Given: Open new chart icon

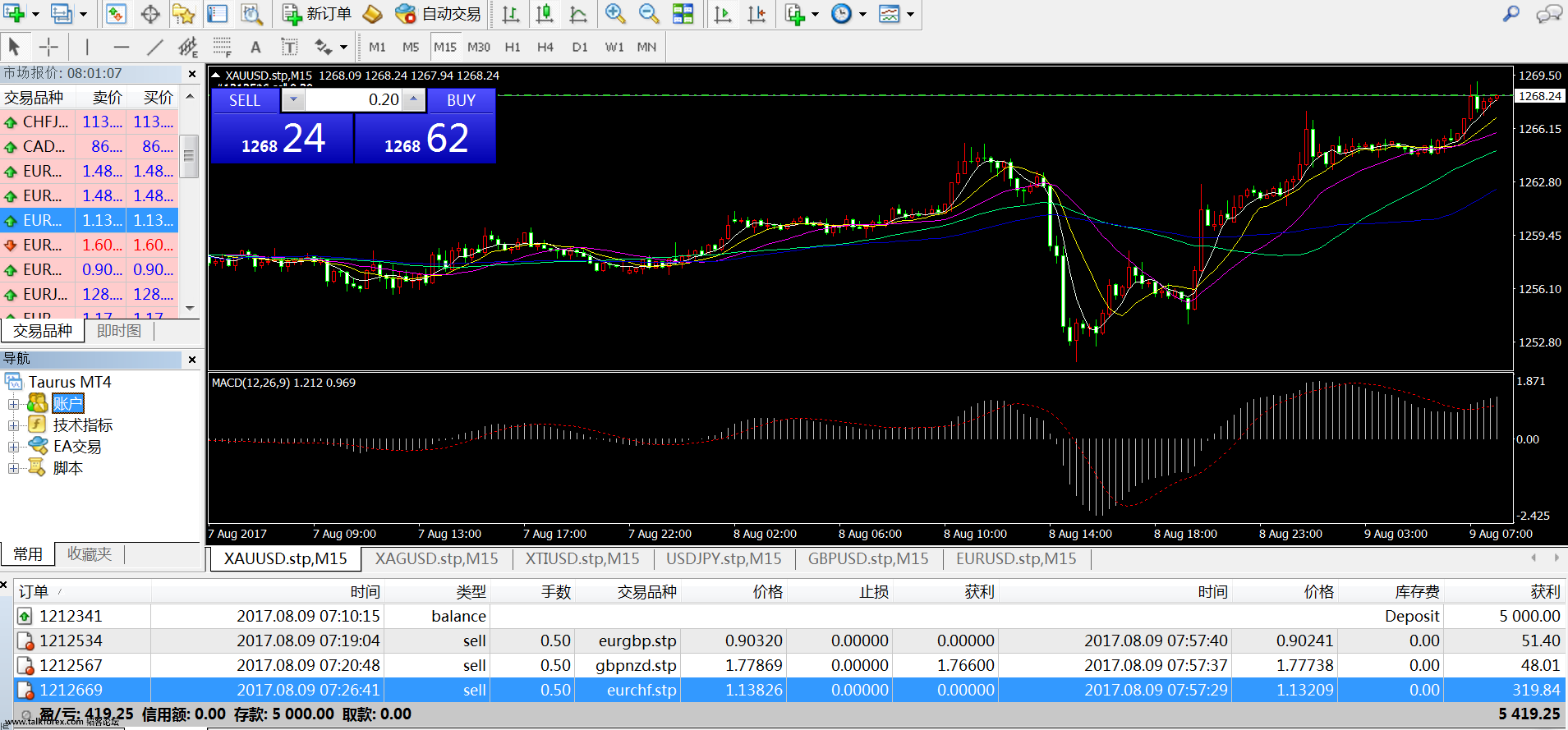Looking at the screenshot, I should [15, 13].
